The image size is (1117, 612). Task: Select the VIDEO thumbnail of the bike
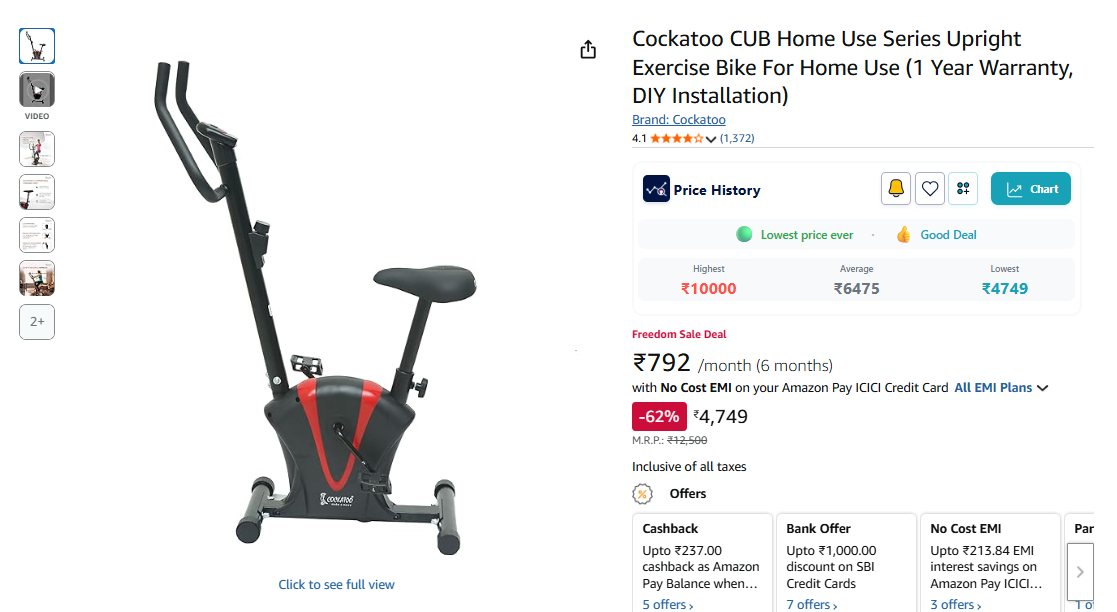[x=37, y=90]
